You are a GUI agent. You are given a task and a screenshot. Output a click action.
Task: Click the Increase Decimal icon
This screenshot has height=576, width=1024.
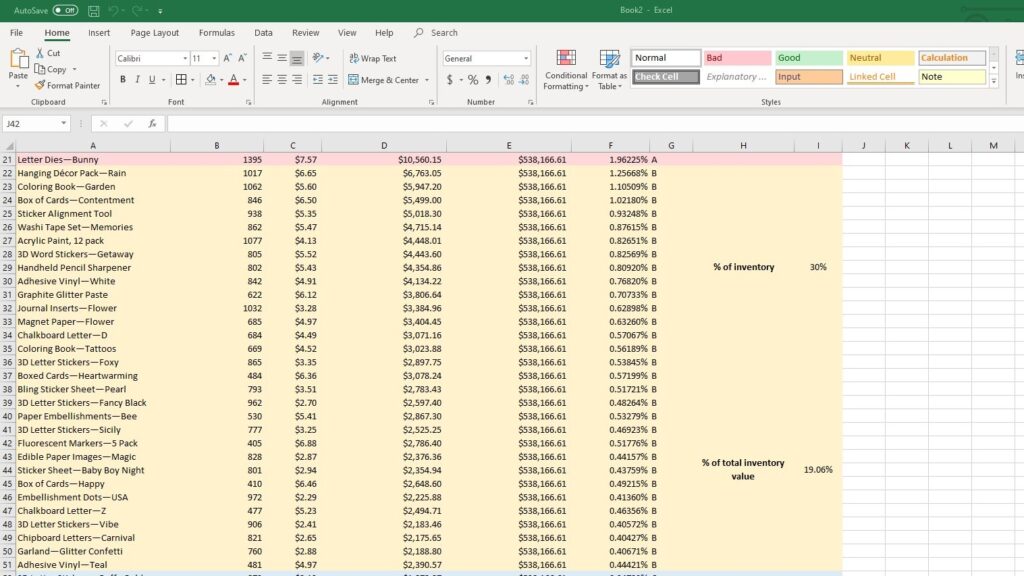coord(509,80)
